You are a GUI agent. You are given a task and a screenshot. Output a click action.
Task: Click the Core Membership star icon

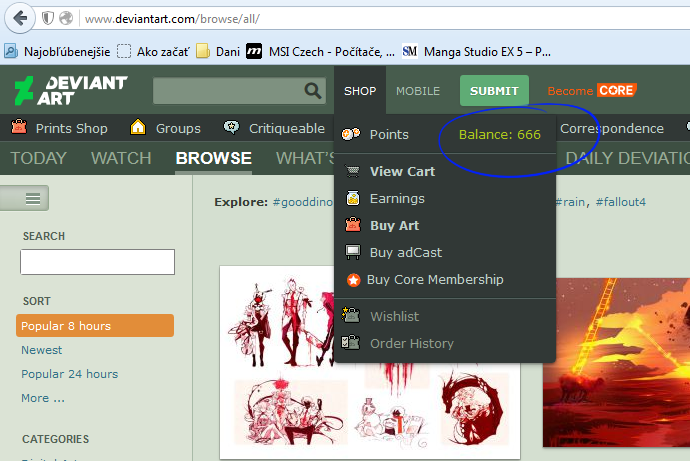(x=353, y=280)
